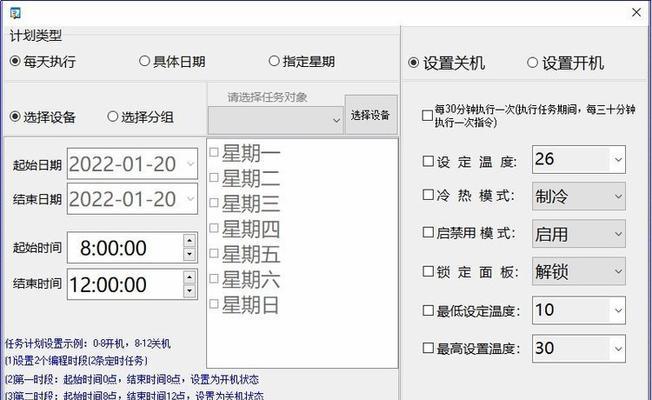Viewport: 652px width, 400px height.
Task: Click the 计划类型 group label
Action: 36,36
